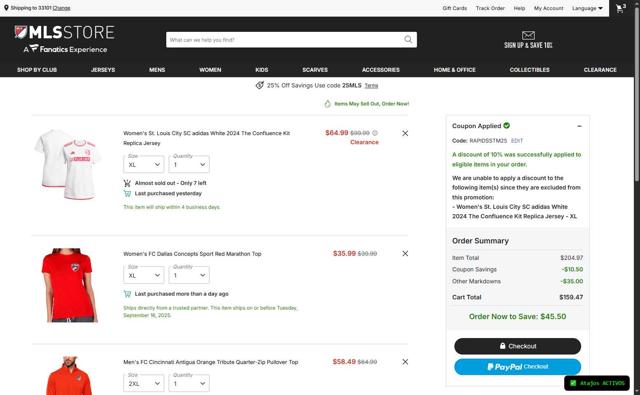Click the FC Cincinnati orange pullover thumbnail

click(69, 375)
